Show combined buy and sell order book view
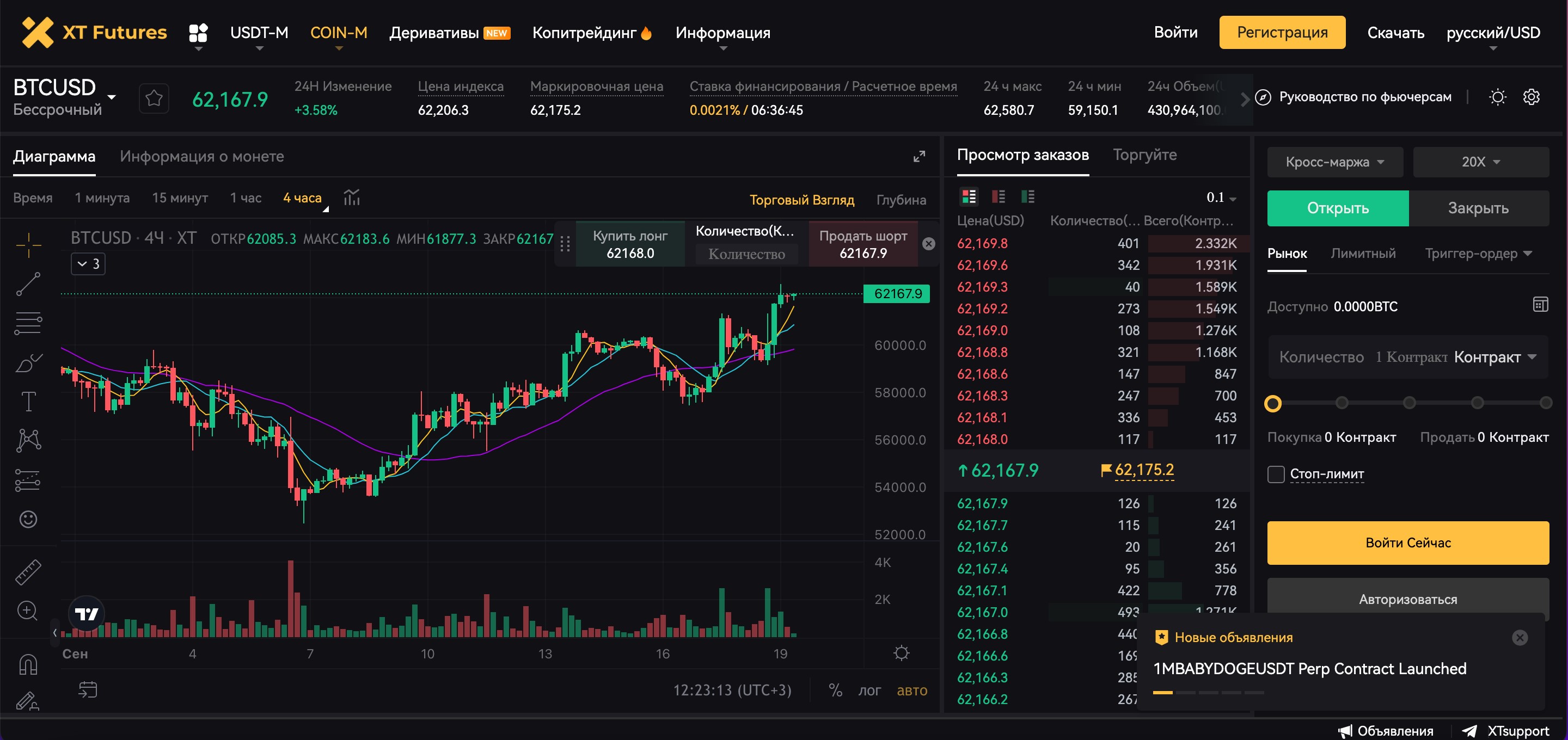 (969, 196)
